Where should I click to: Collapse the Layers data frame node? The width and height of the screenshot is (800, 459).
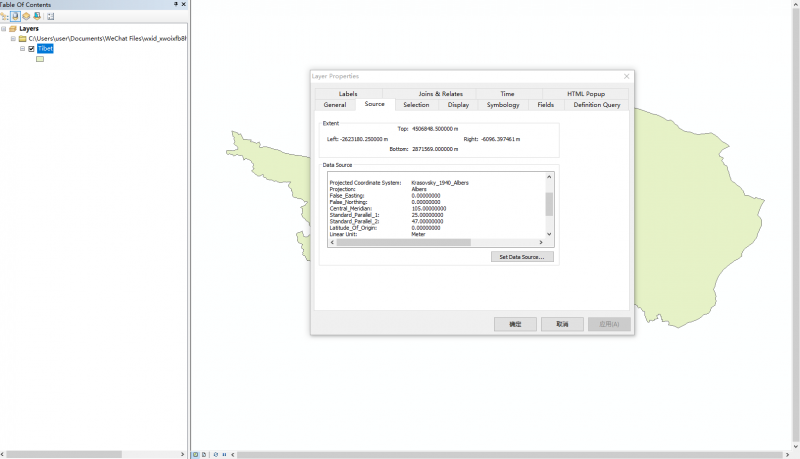click(4, 29)
